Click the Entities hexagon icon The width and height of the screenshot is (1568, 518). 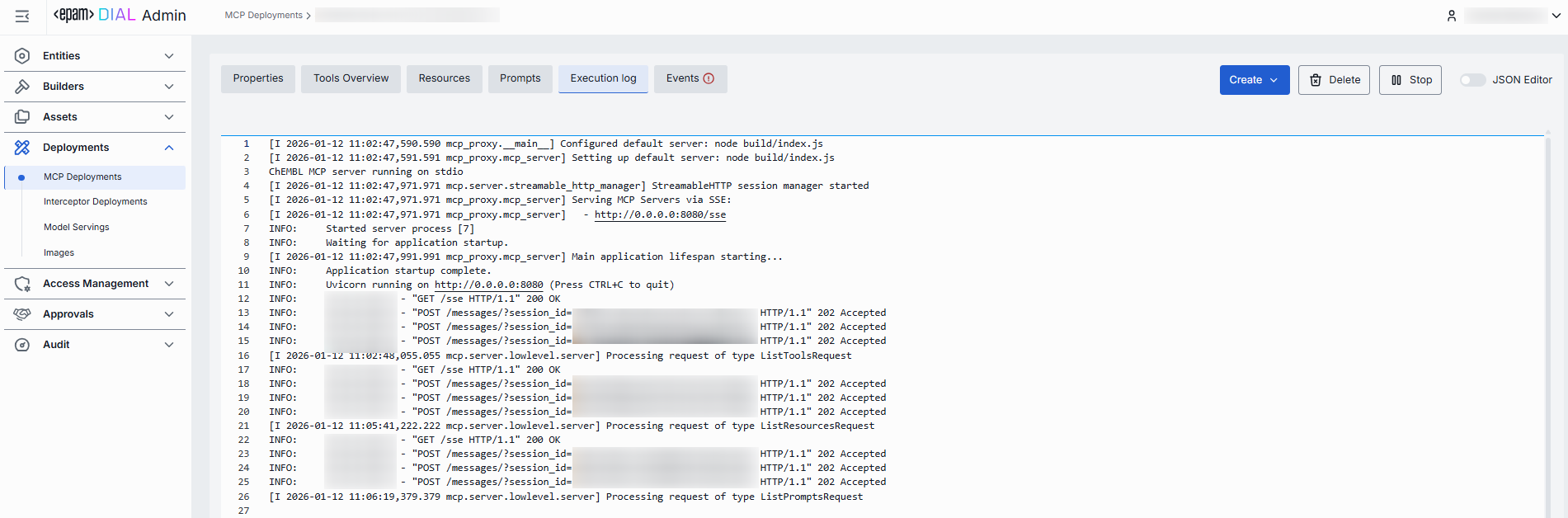22,56
